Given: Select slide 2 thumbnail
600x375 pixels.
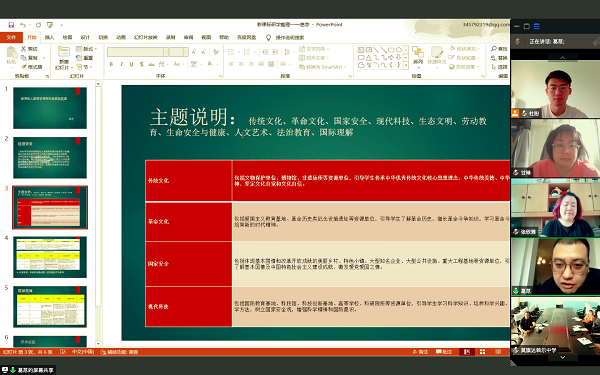Looking at the screenshot, I should click(x=50, y=158).
